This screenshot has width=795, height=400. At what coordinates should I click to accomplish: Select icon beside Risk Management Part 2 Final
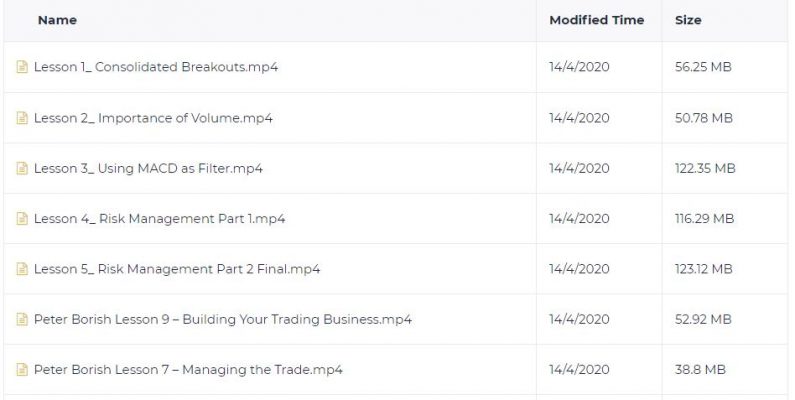22,269
